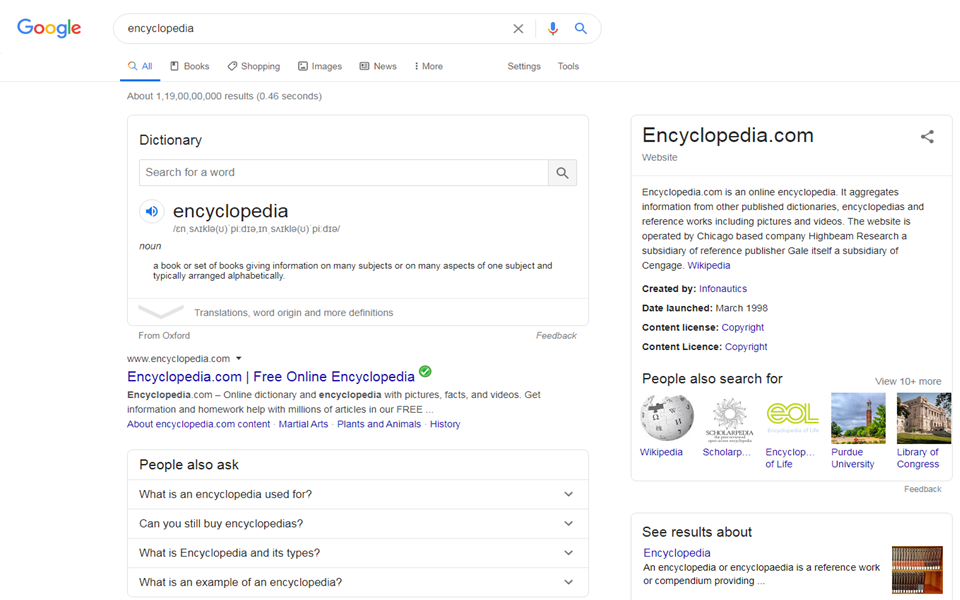Open Encyclopedia link under See results about
This screenshot has height=600, width=960.
[677, 553]
